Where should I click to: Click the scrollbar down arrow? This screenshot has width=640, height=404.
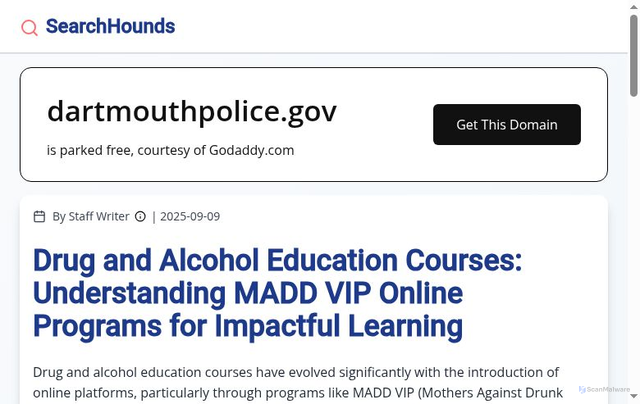(x=634, y=397)
